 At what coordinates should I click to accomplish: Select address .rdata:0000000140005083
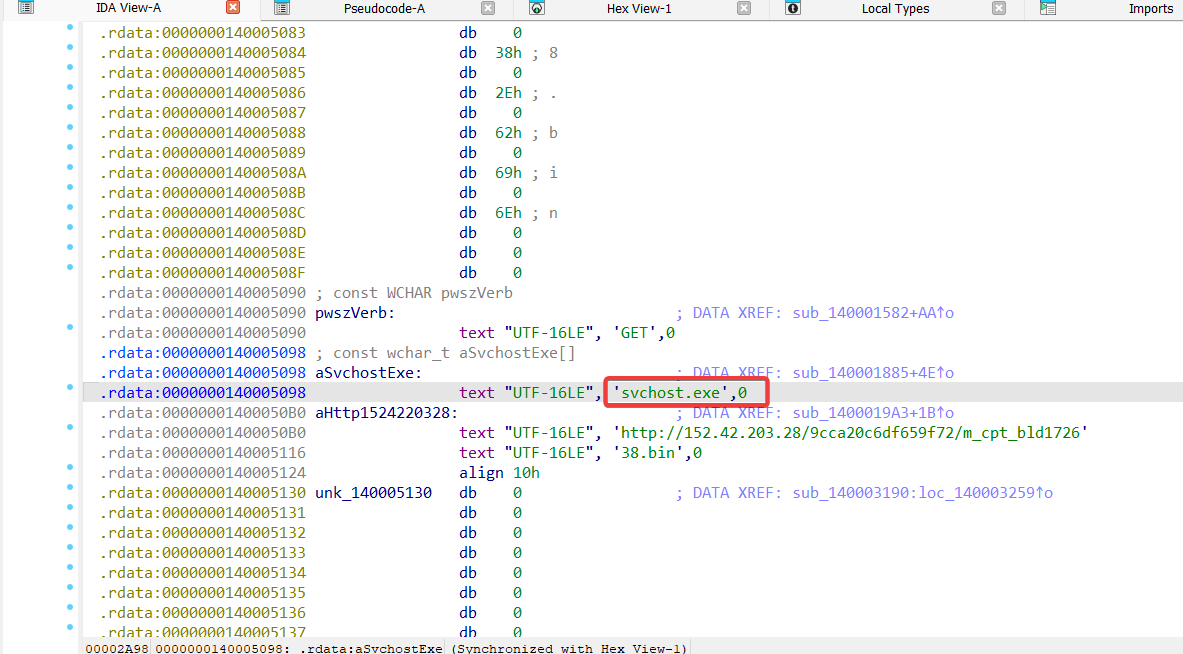(203, 32)
